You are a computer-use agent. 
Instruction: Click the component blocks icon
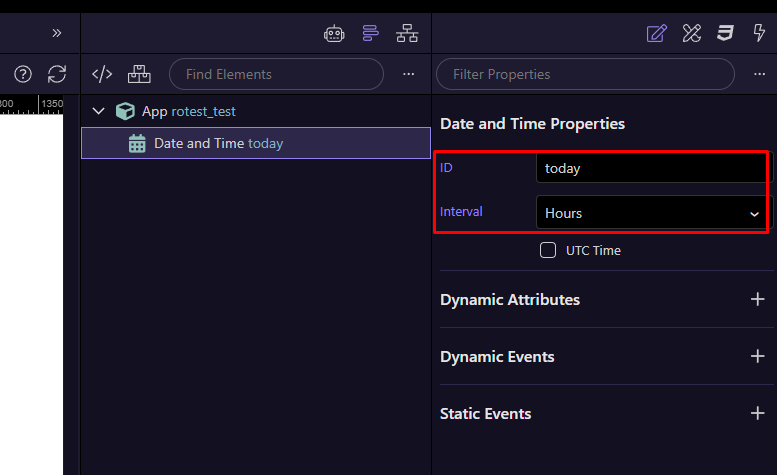(x=139, y=74)
